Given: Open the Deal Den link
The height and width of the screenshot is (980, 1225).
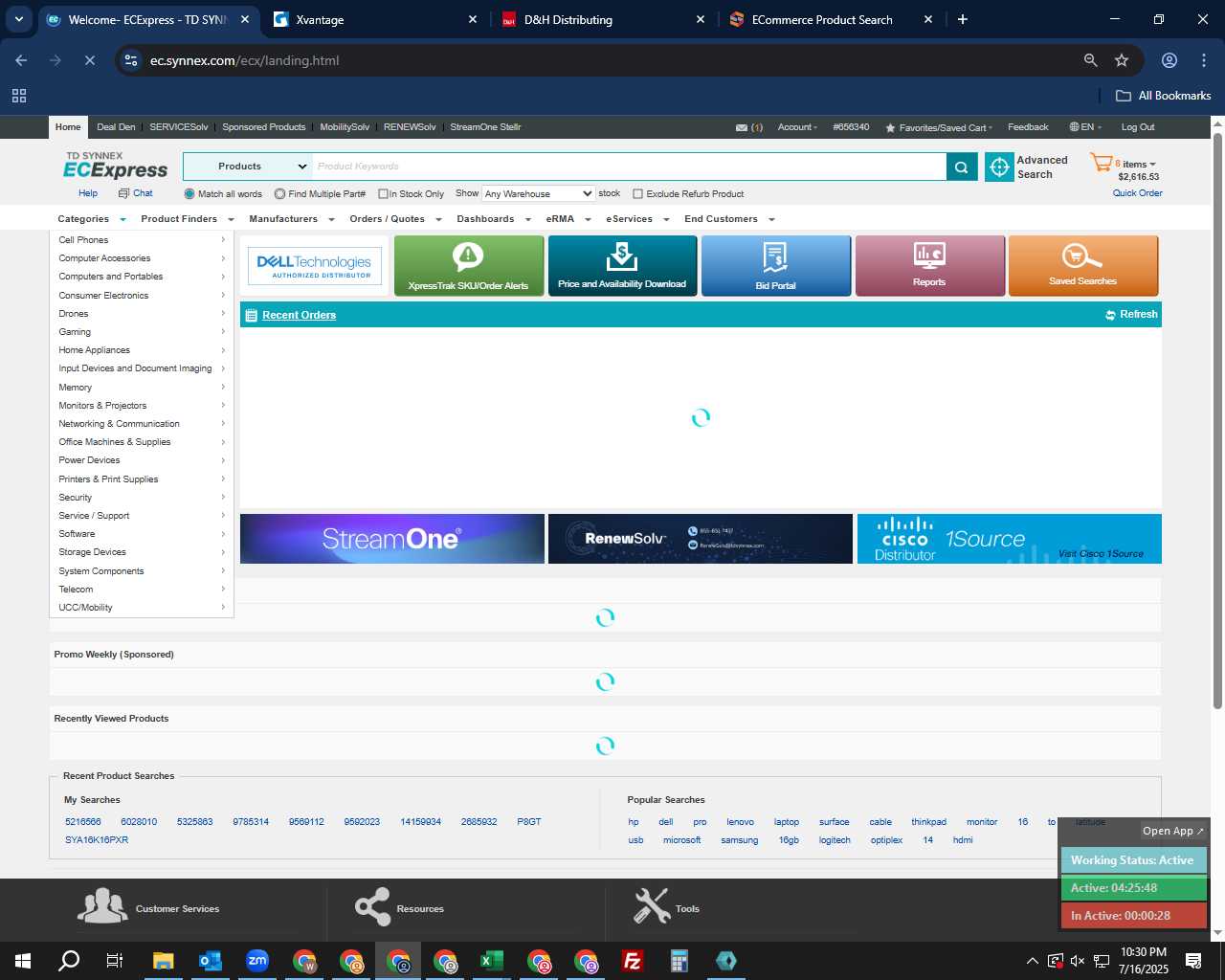Looking at the screenshot, I should tap(116, 127).
